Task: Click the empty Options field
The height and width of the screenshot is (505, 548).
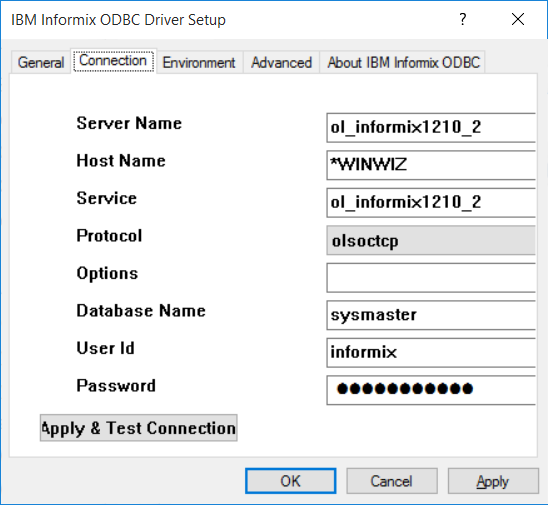Action: [x=431, y=278]
